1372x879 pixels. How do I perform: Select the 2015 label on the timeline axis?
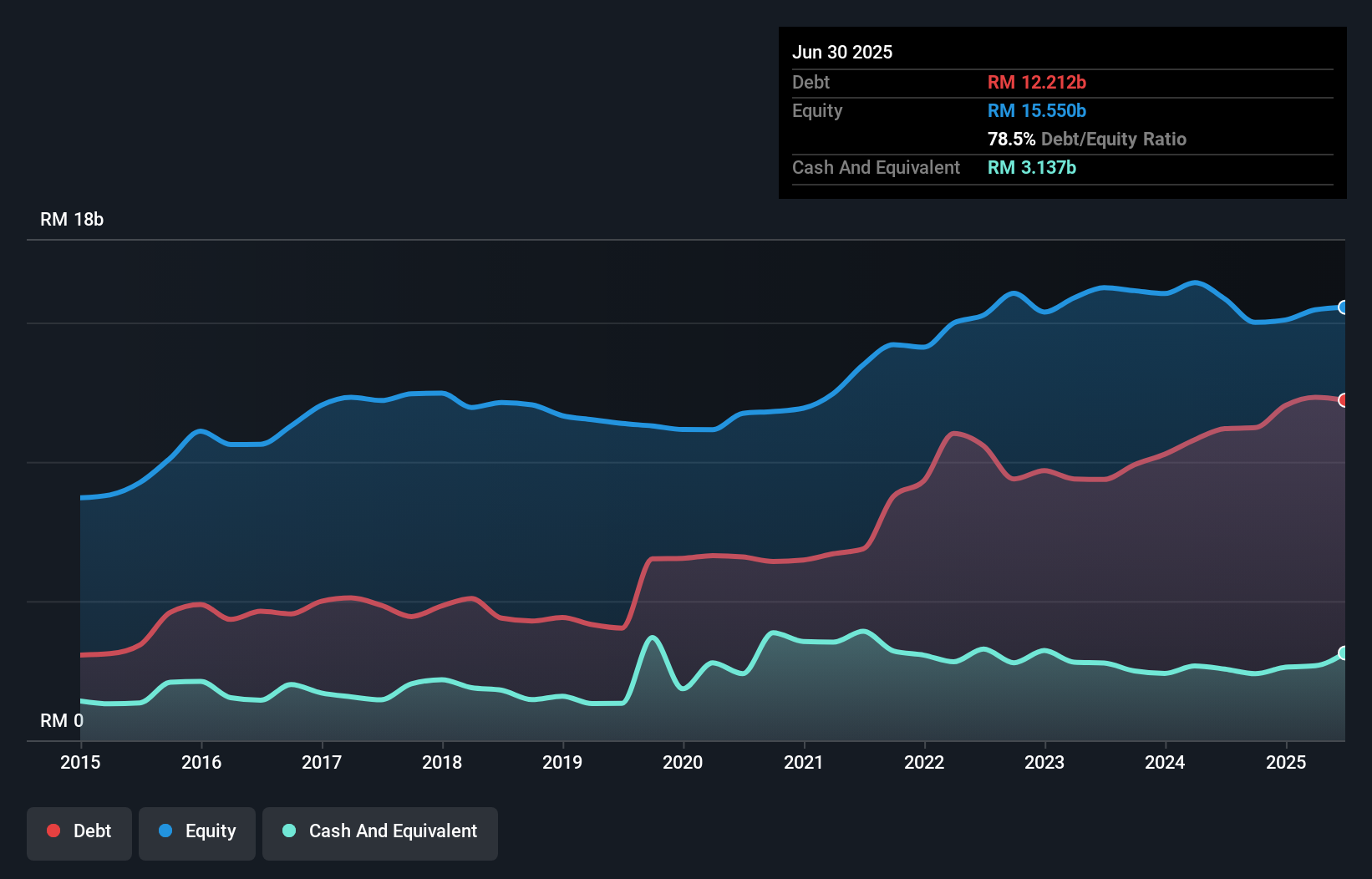point(80,762)
